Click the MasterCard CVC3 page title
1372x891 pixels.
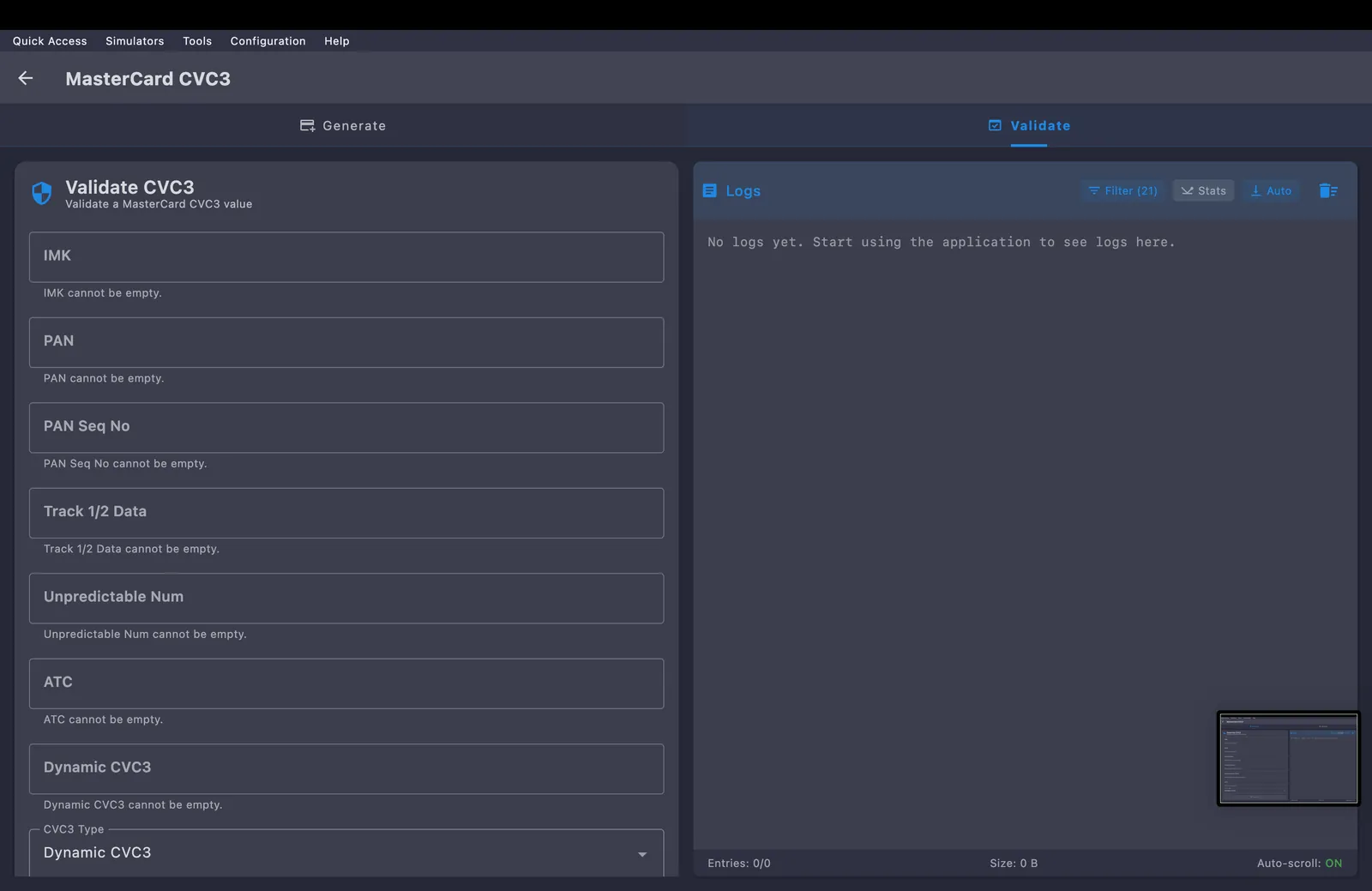click(x=147, y=79)
